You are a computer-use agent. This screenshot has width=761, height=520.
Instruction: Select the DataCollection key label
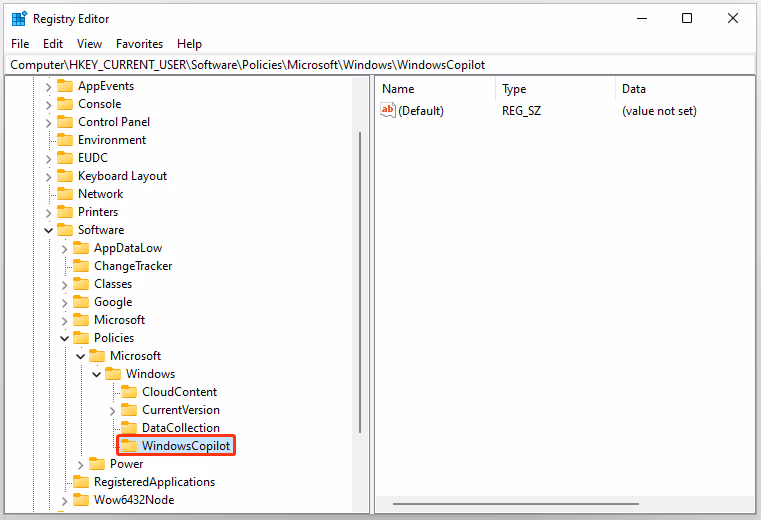pyautogui.click(x=181, y=428)
